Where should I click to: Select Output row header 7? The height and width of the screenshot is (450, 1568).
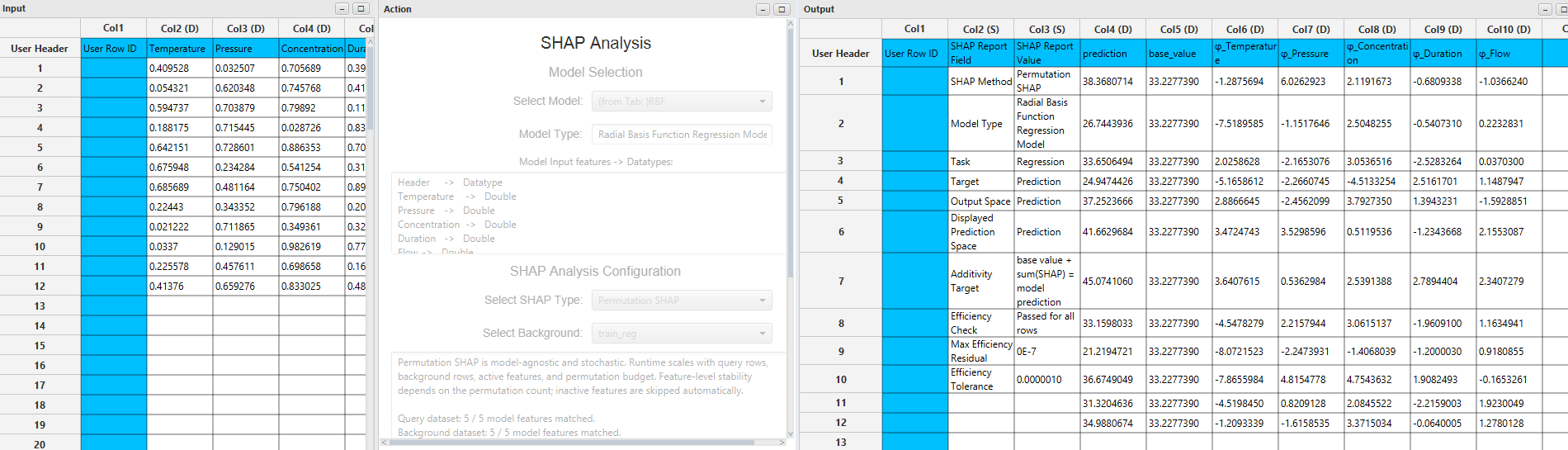point(841,281)
